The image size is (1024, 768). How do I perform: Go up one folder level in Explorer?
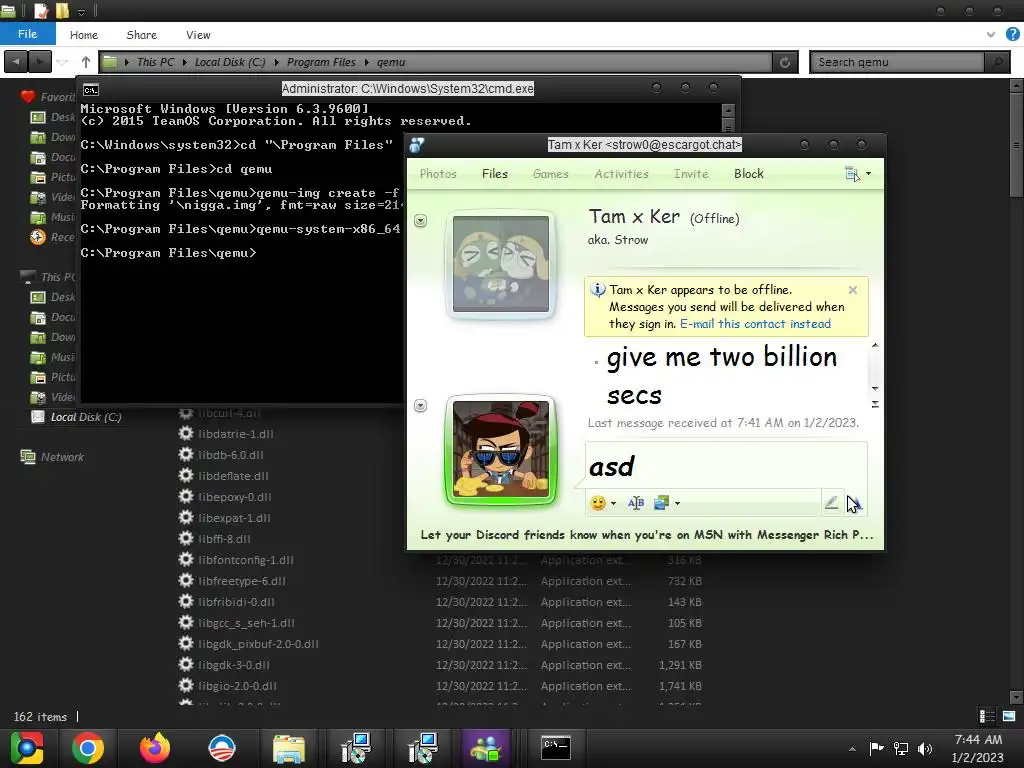coord(86,62)
